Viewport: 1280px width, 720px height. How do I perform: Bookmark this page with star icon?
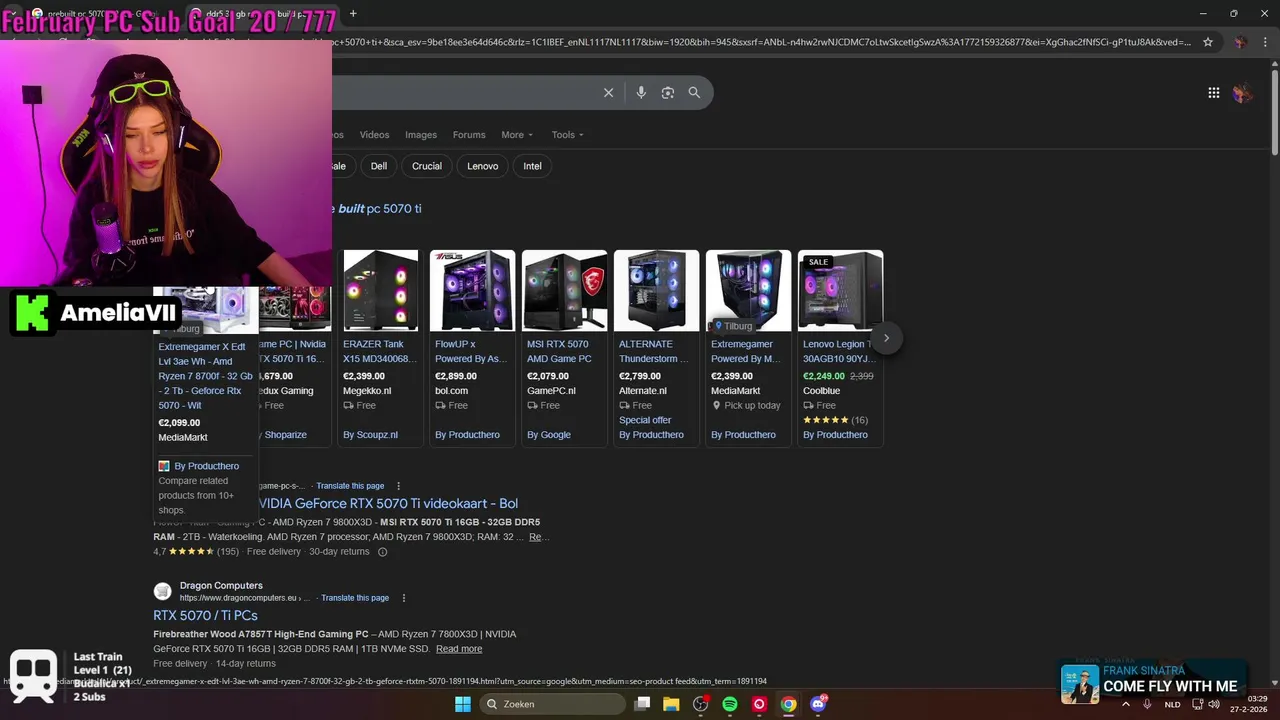[1208, 42]
